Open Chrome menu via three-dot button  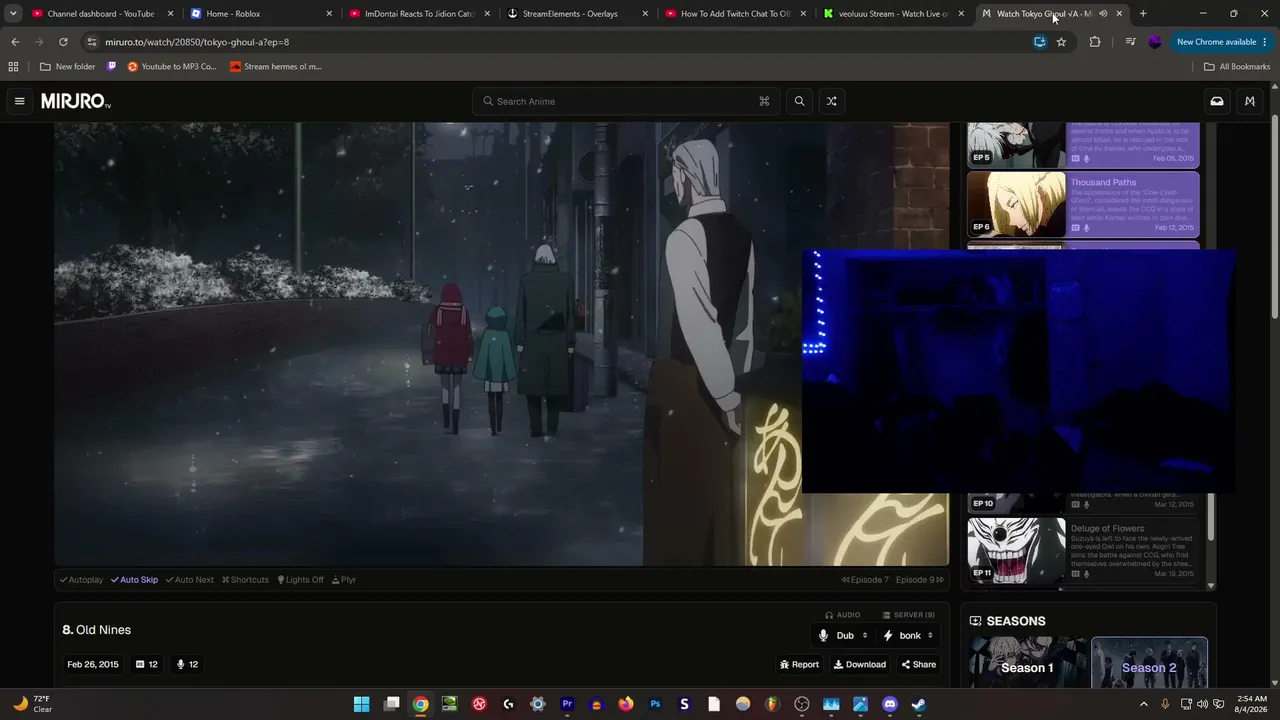point(1265,42)
